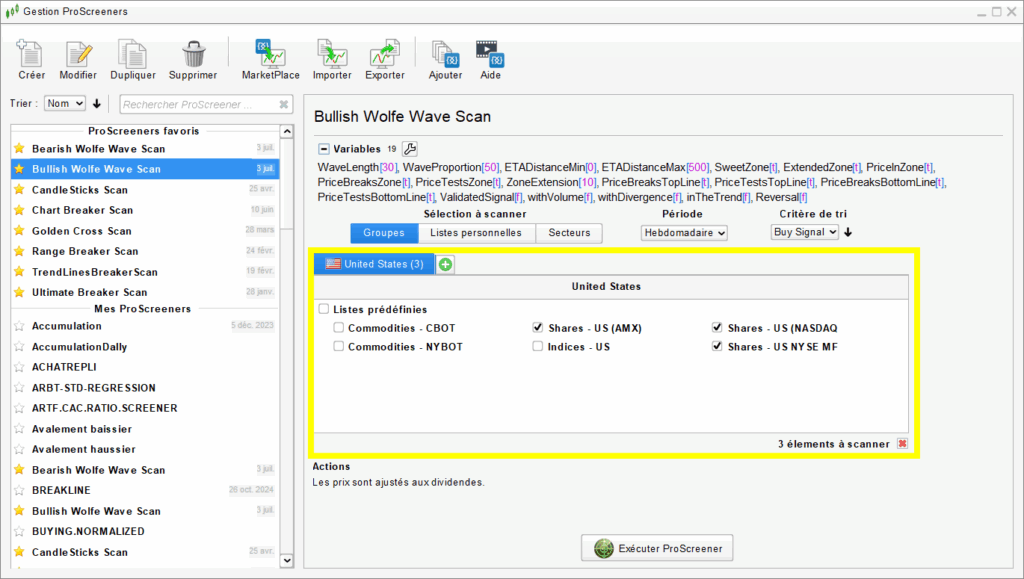Collapse the Variables section
The image size is (1024, 579).
point(321,146)
